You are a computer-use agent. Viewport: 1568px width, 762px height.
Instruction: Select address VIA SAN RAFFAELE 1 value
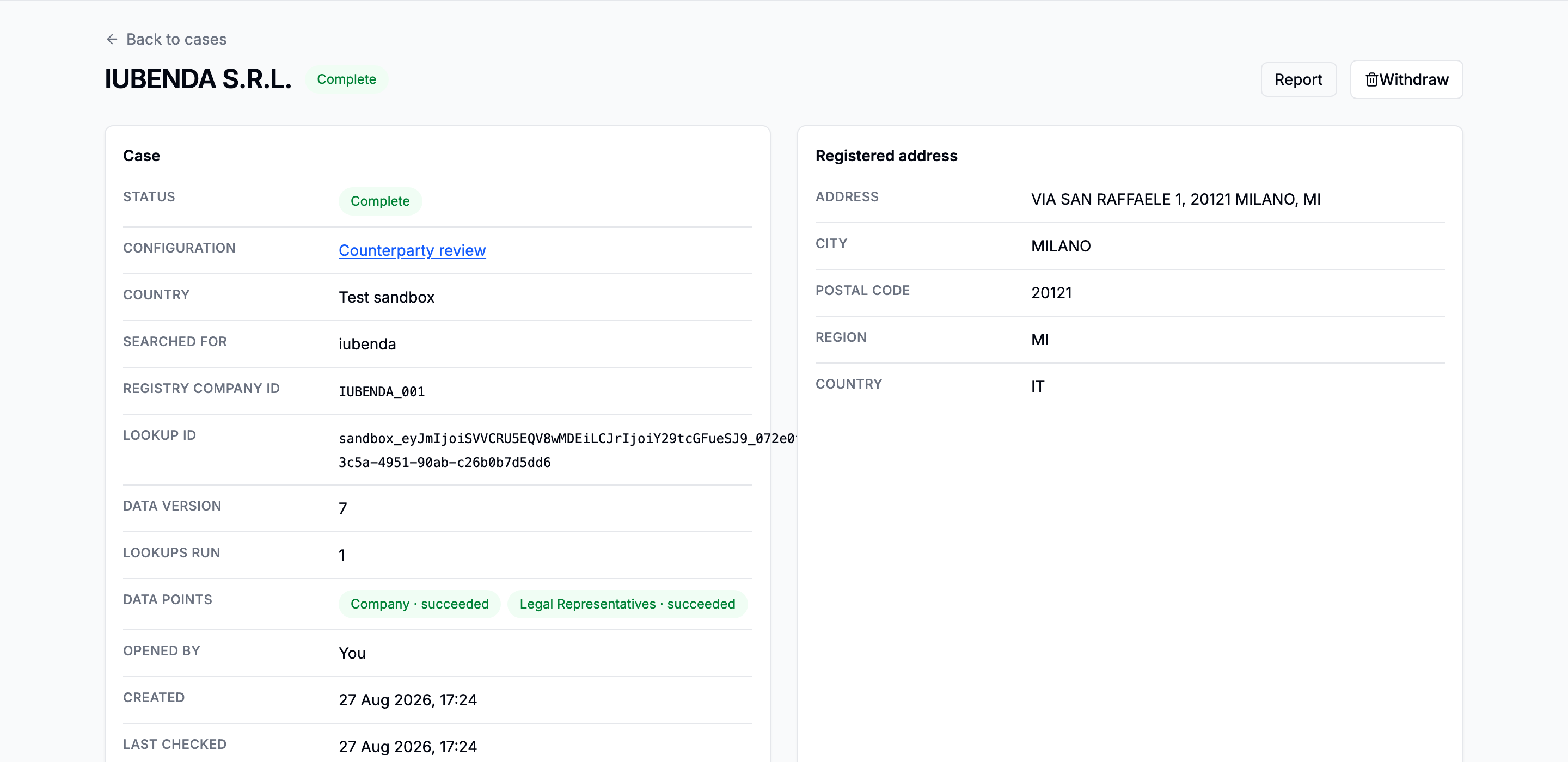tap(1175, 200)
